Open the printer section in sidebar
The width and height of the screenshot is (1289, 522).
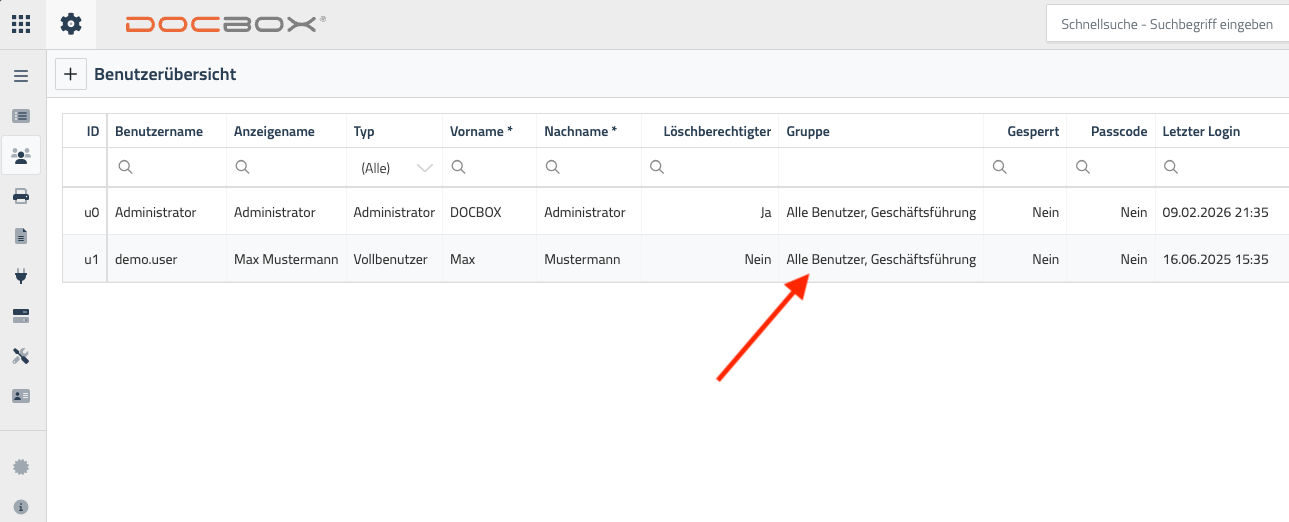(21, 196)
